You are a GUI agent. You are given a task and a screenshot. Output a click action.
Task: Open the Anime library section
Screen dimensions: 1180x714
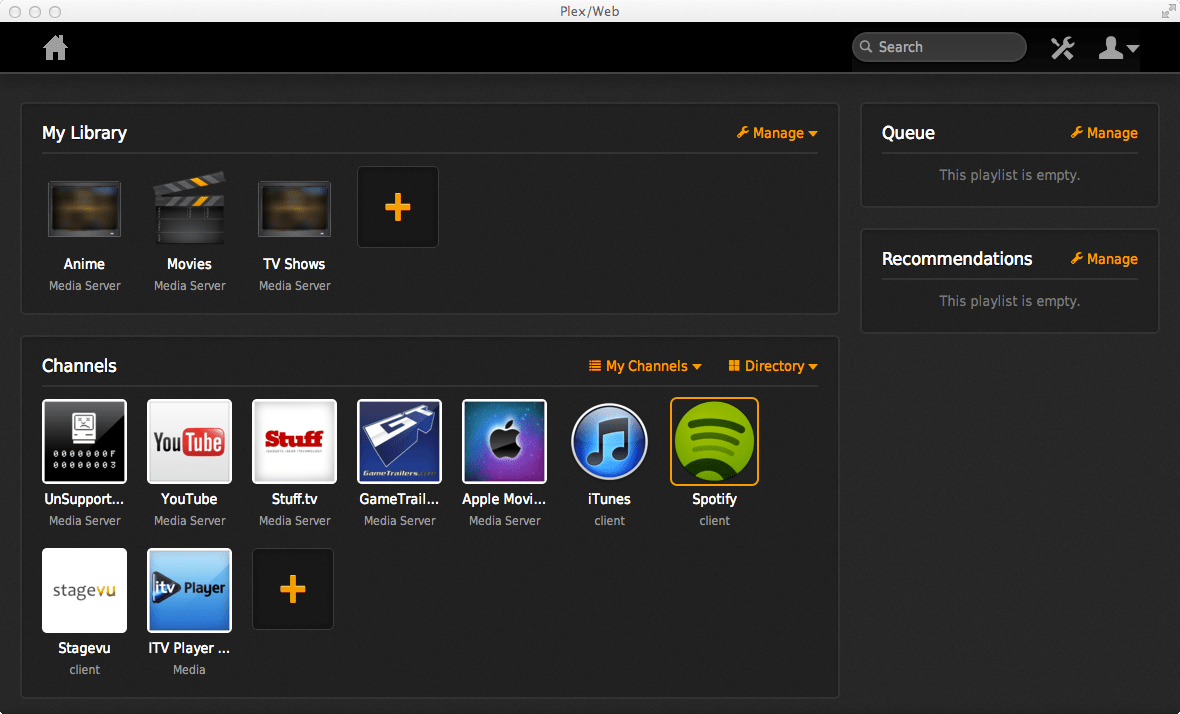pyautogui.click(x=84, y=209)
